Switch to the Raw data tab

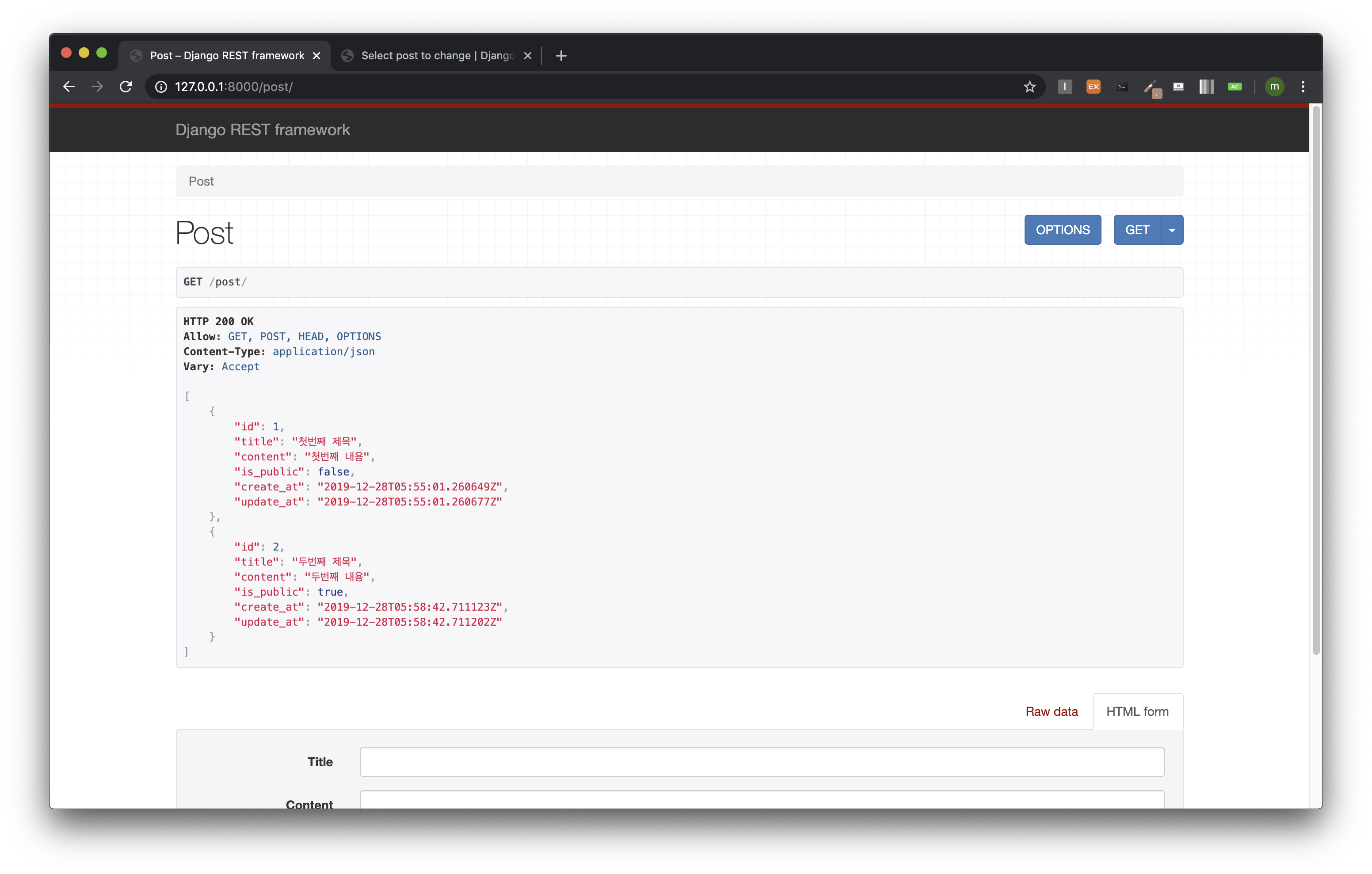click(x=1051, y=711)
